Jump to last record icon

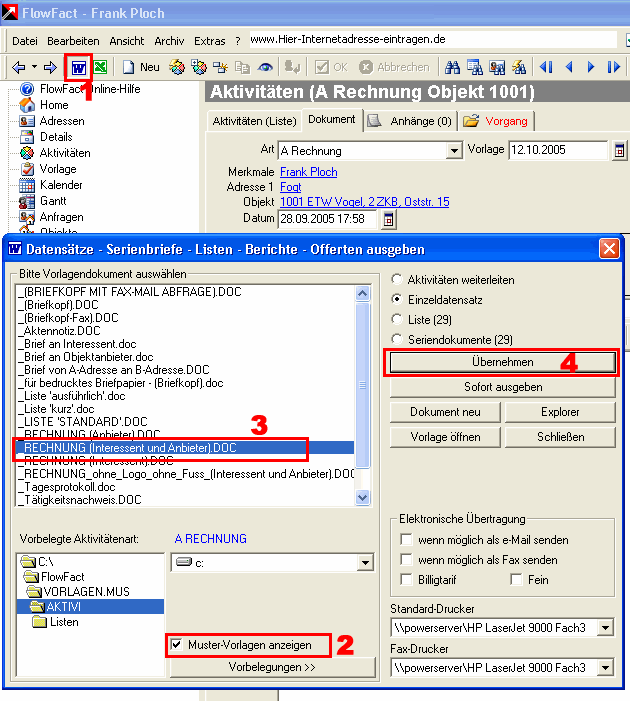click(x=613, y=68)
